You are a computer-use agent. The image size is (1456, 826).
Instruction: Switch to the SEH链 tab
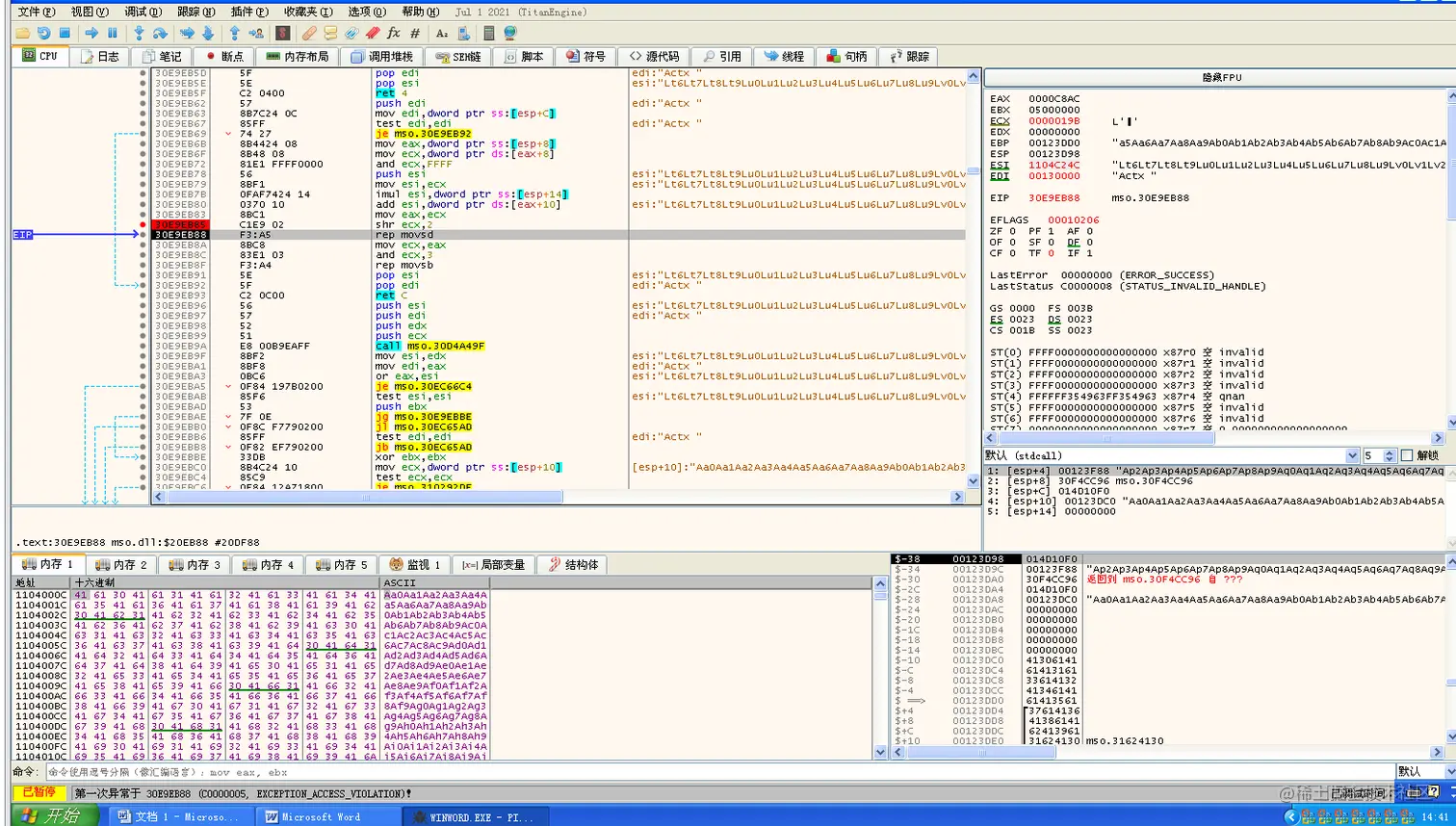pyautogui.click(x=457, y=56)
